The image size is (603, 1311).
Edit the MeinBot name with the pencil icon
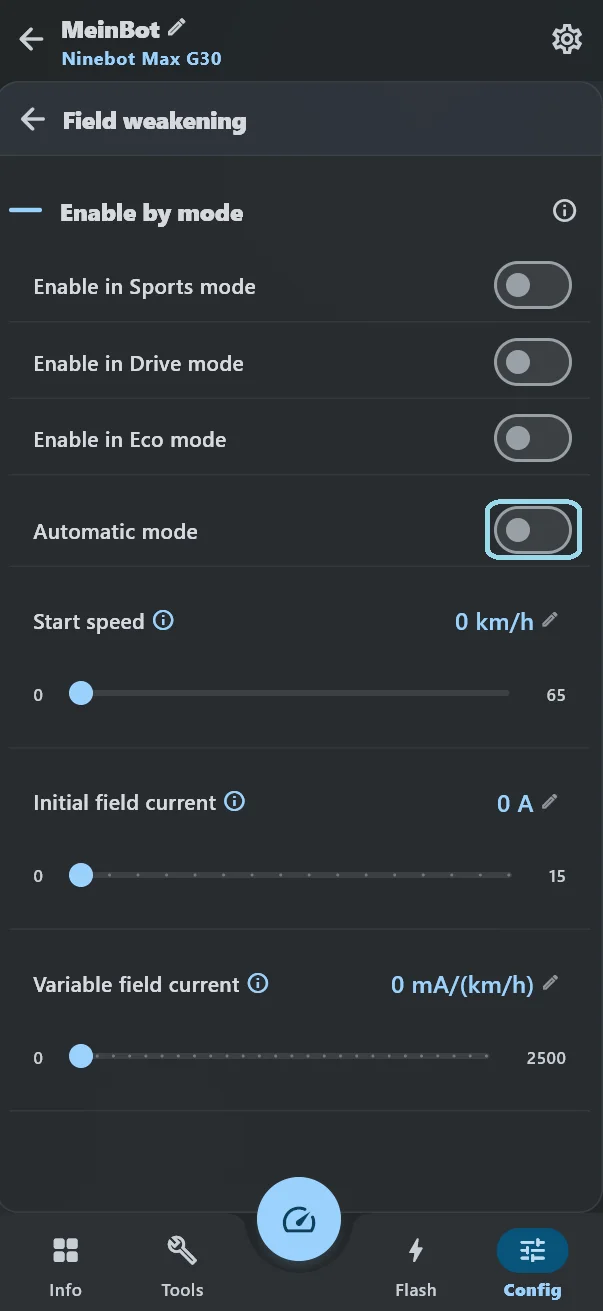(x=177, y=27)
